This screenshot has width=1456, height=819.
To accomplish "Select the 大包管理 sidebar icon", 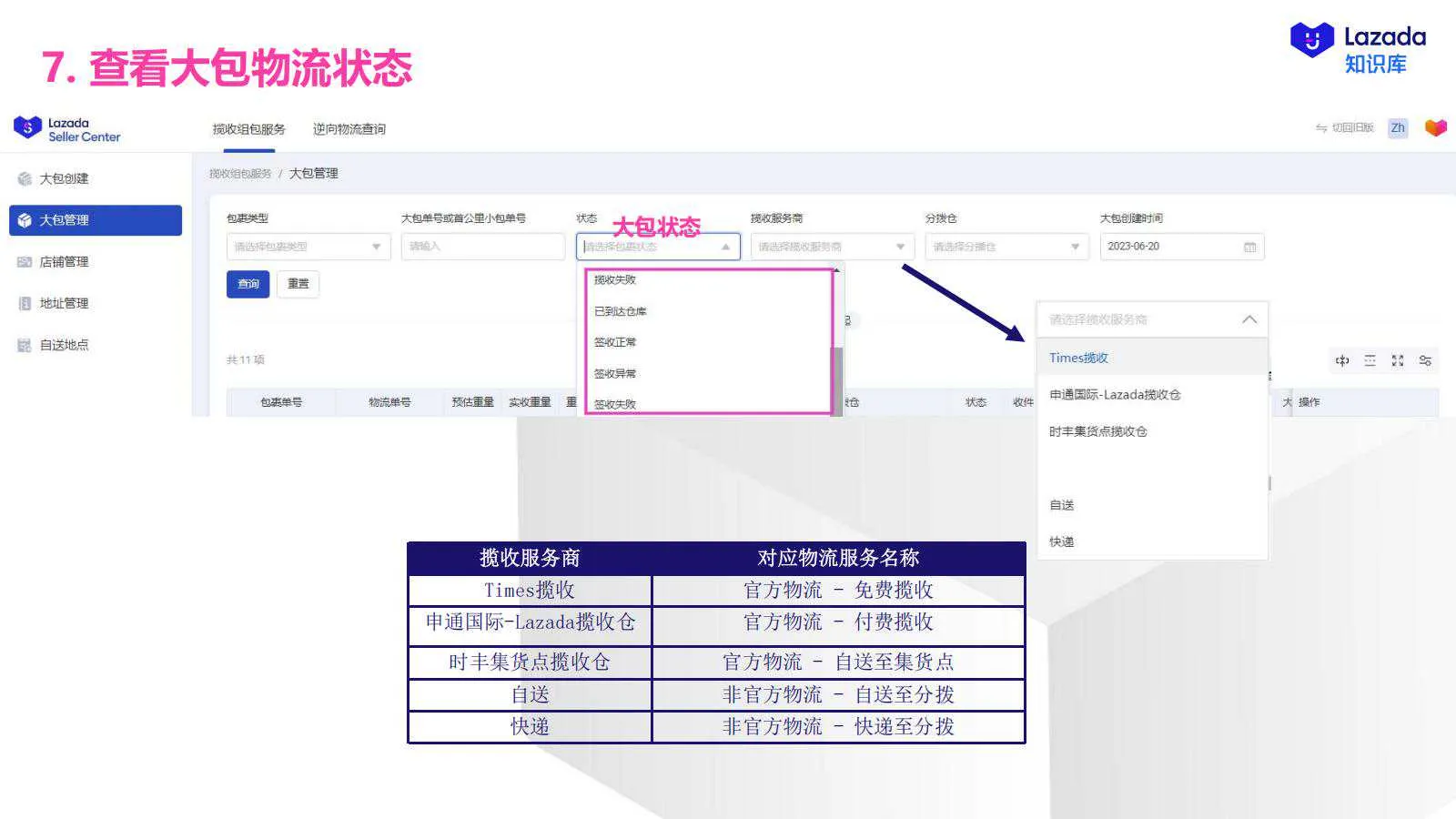I will 25,219.
